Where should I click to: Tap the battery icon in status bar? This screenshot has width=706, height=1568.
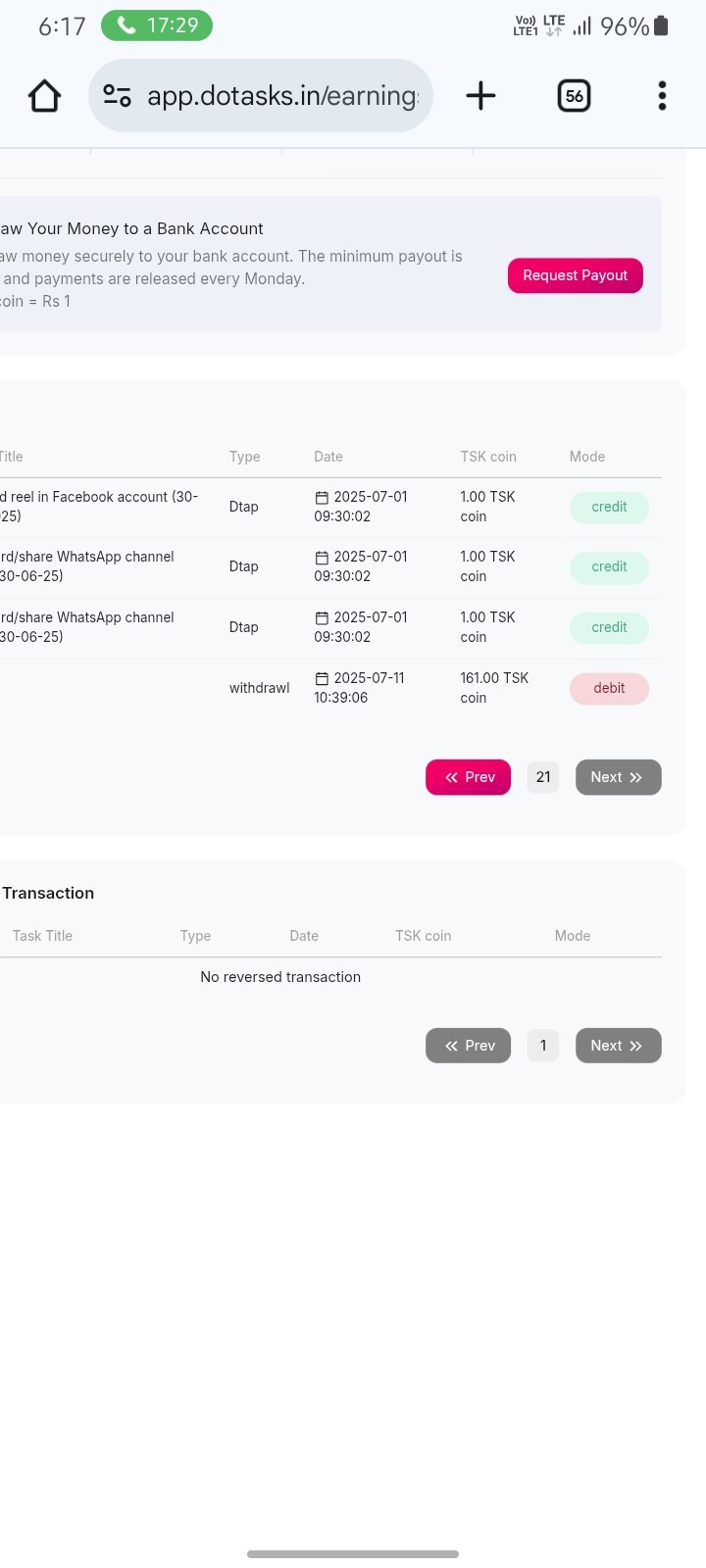[x=662, y=25]
